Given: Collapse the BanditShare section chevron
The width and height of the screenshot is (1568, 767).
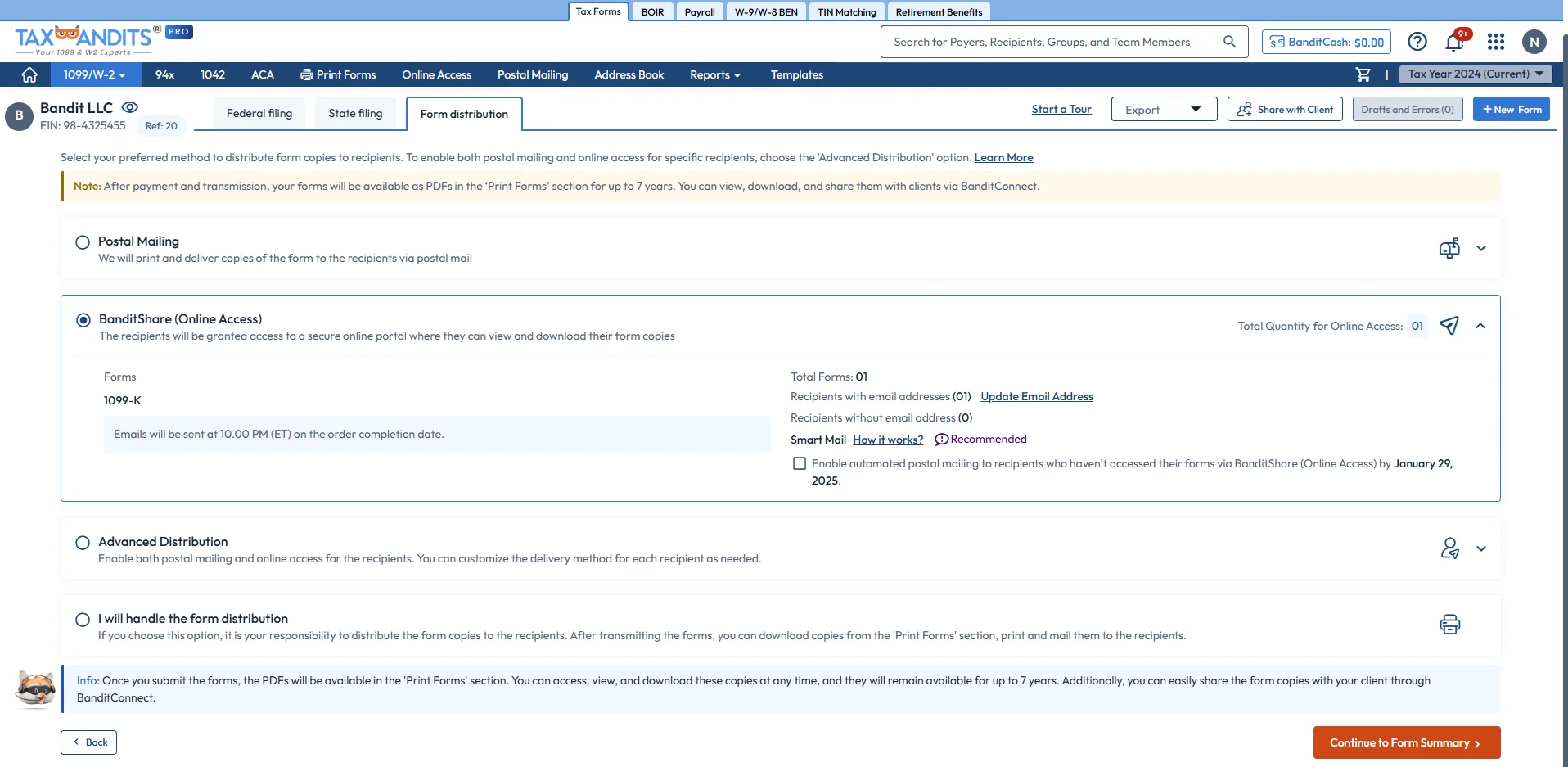Looking at the screenshot, I should pos(1480,326).
